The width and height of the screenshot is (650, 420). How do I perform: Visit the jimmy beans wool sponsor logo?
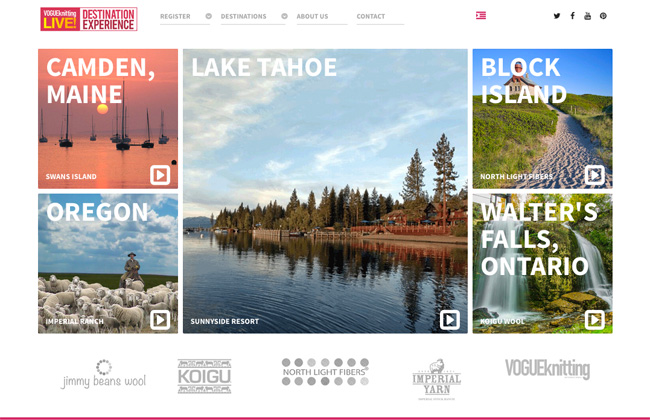tap(104, 374)
